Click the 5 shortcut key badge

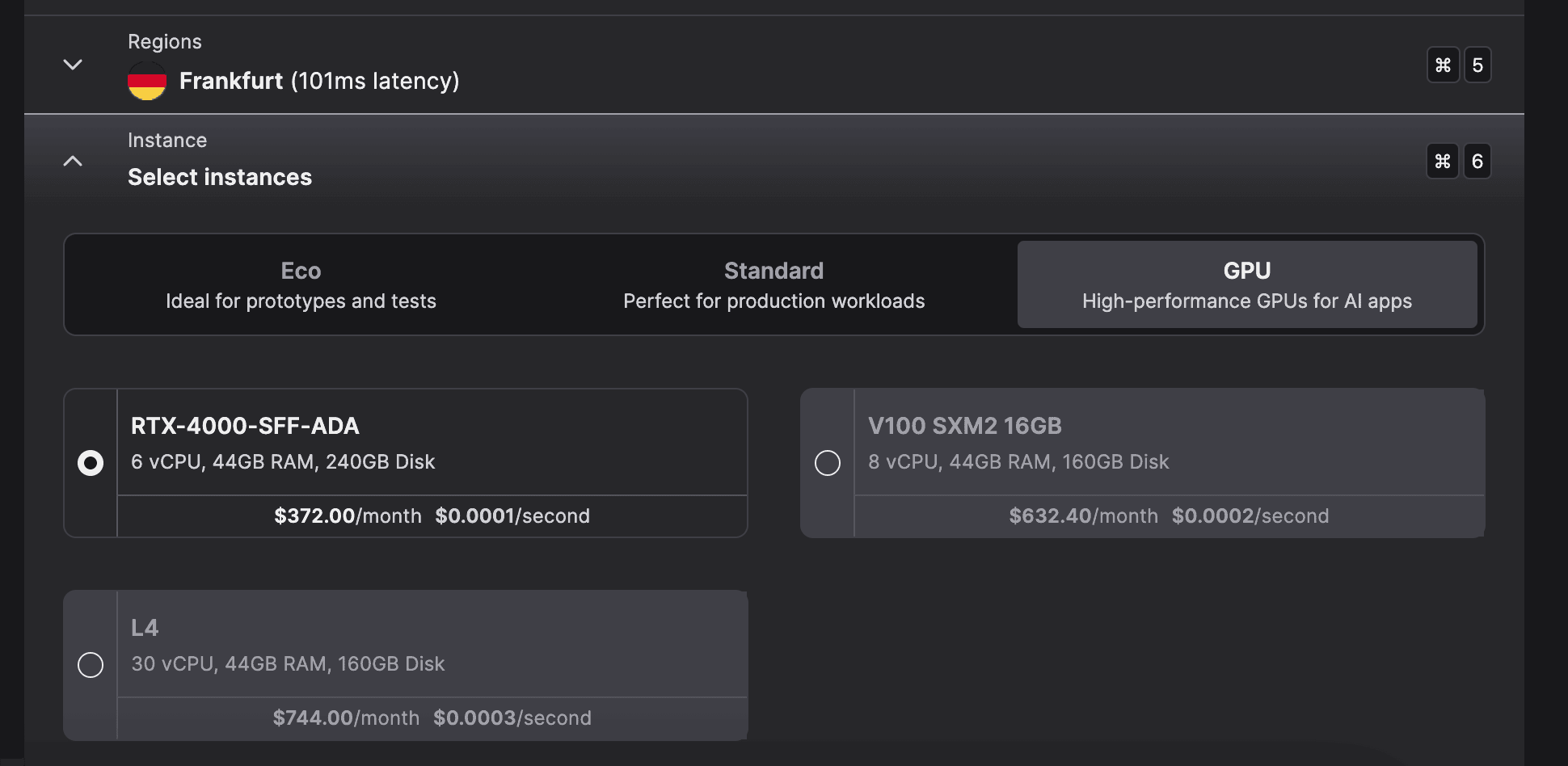[1477, 65]
